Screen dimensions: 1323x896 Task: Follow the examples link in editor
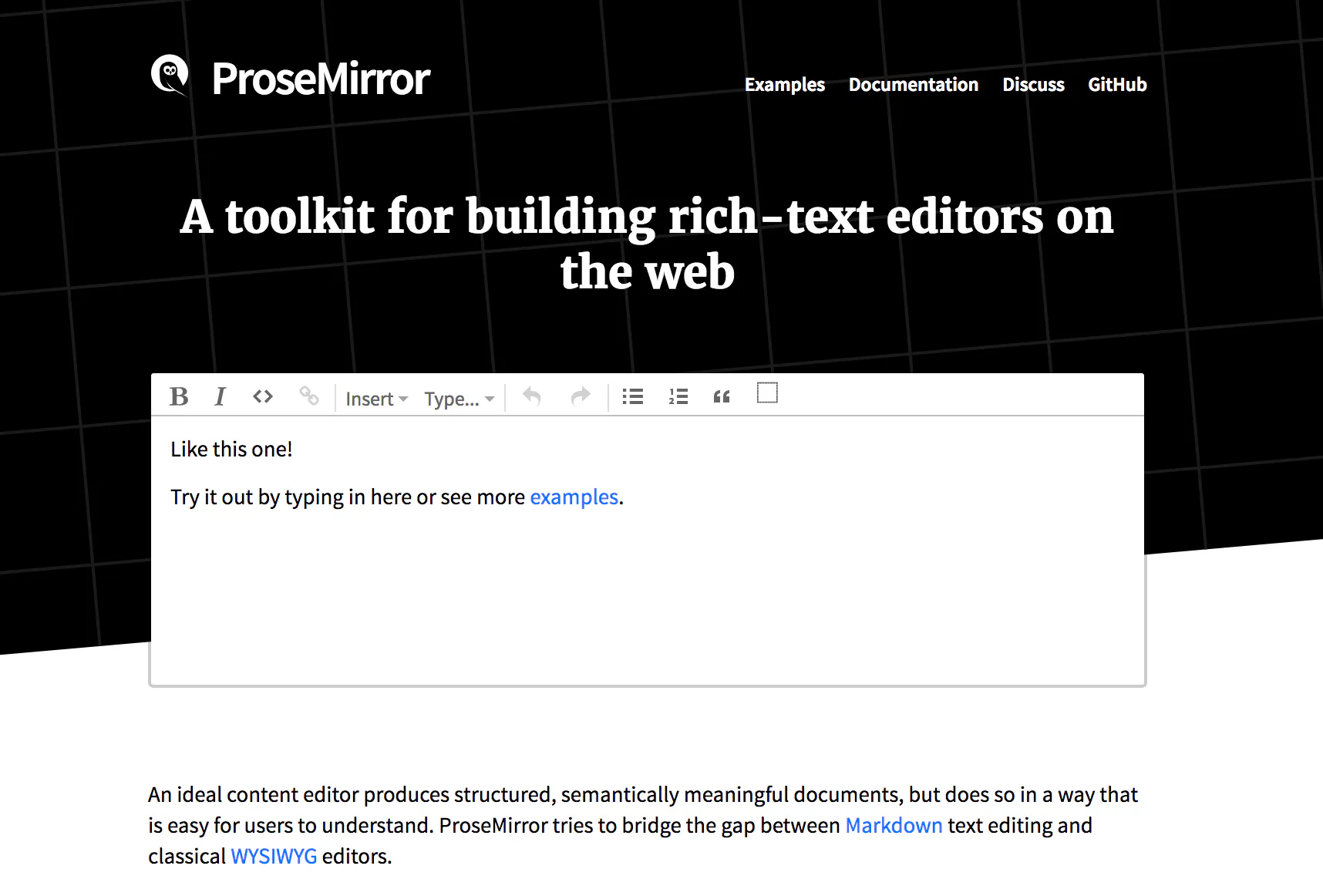[574, 497]
